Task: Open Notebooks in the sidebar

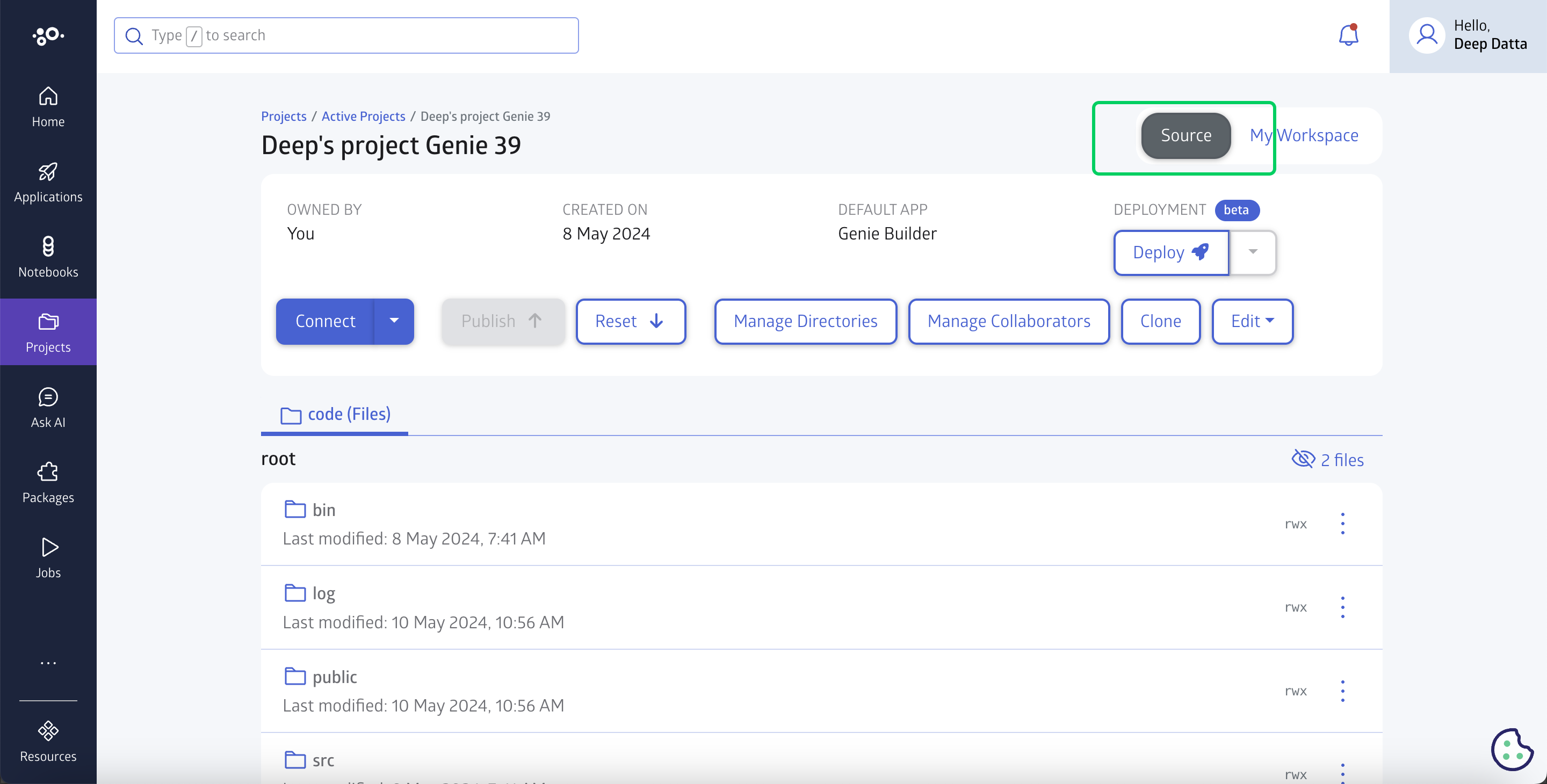Action: [x=48, y=258]
